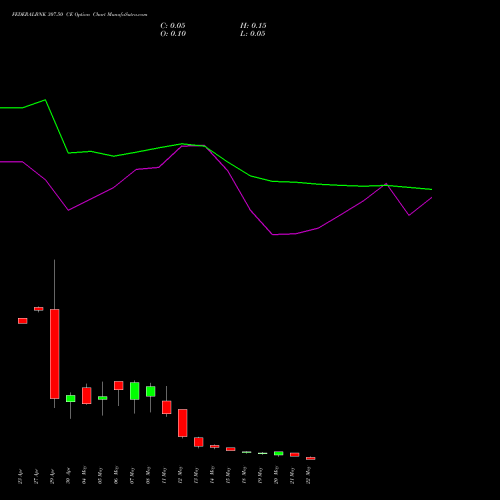Select the close value C: 0.05
The image size is (500, 500).
pyautogui.click(x=173, y=26)
